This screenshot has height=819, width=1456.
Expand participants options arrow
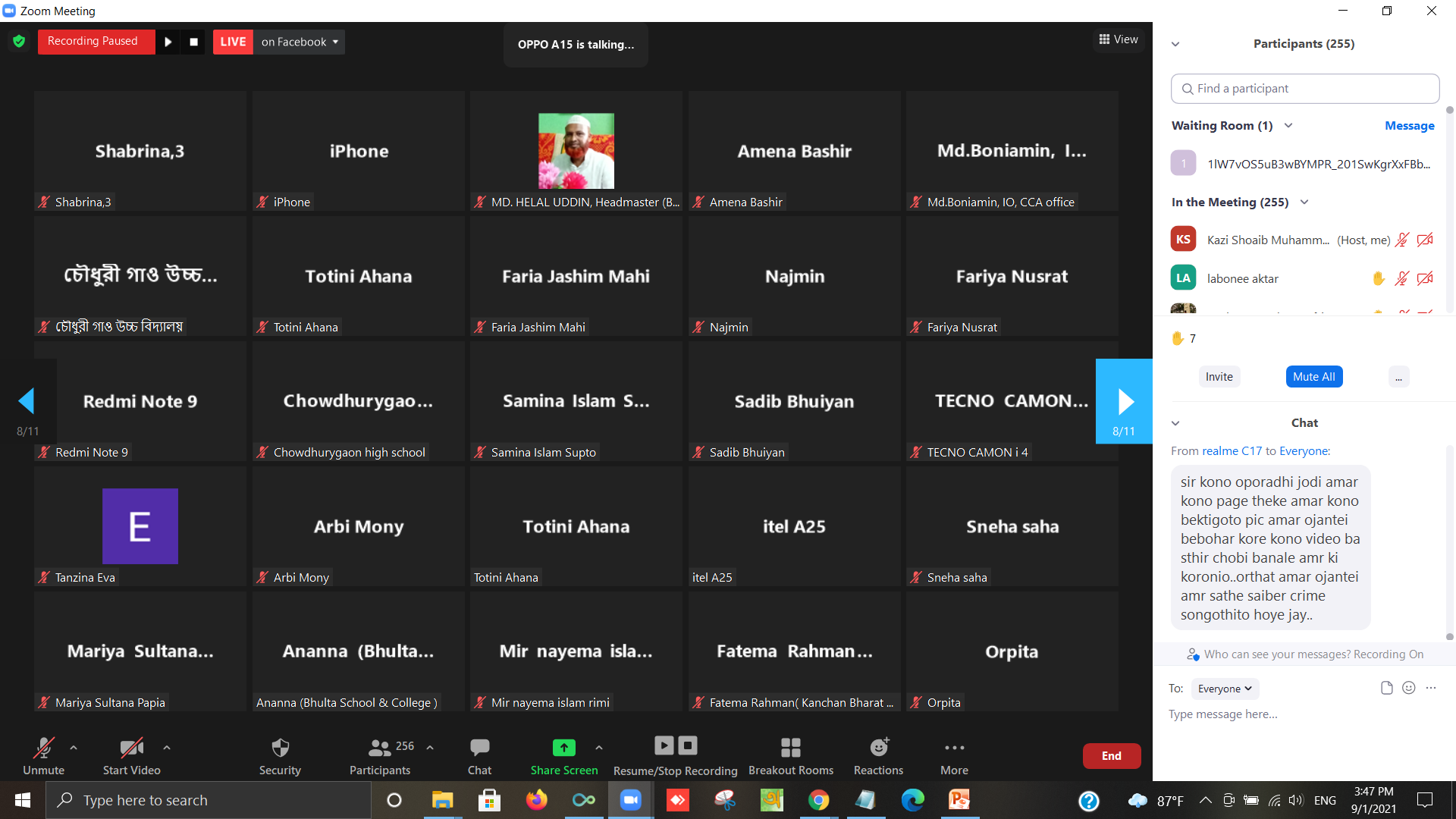pyautogui.click(x=430, y=748)
